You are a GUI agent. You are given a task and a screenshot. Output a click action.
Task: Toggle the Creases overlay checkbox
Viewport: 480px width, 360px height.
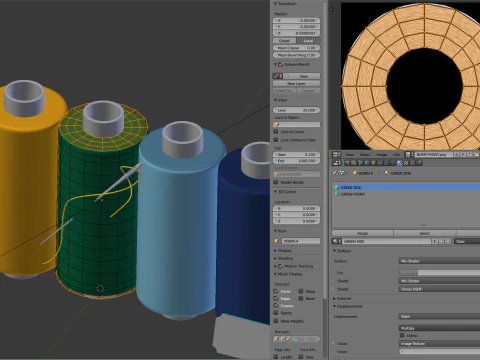(x=276, y=305)
